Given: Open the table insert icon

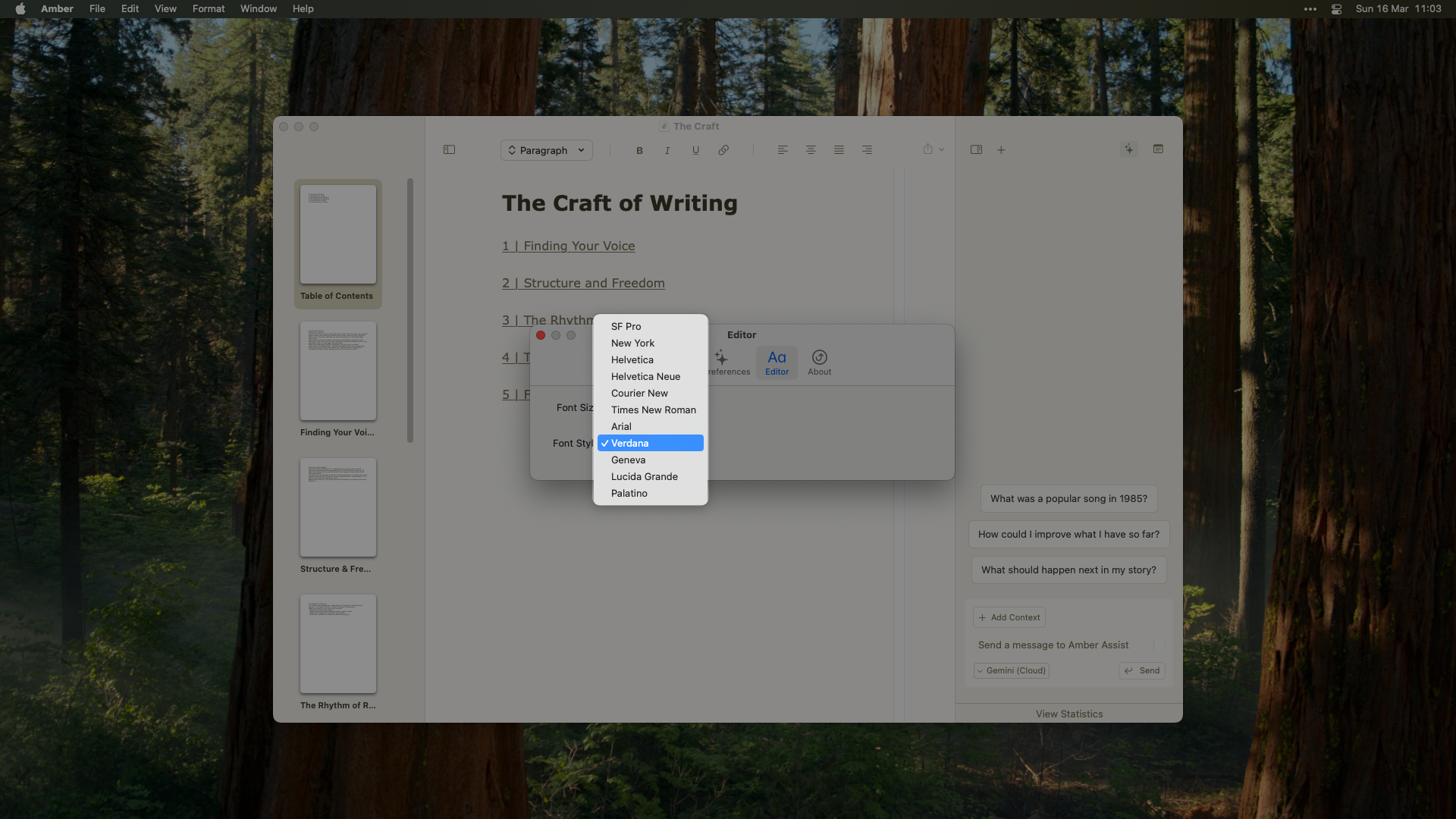Looking at the screenshot, I should click(x=1158, y=149).
